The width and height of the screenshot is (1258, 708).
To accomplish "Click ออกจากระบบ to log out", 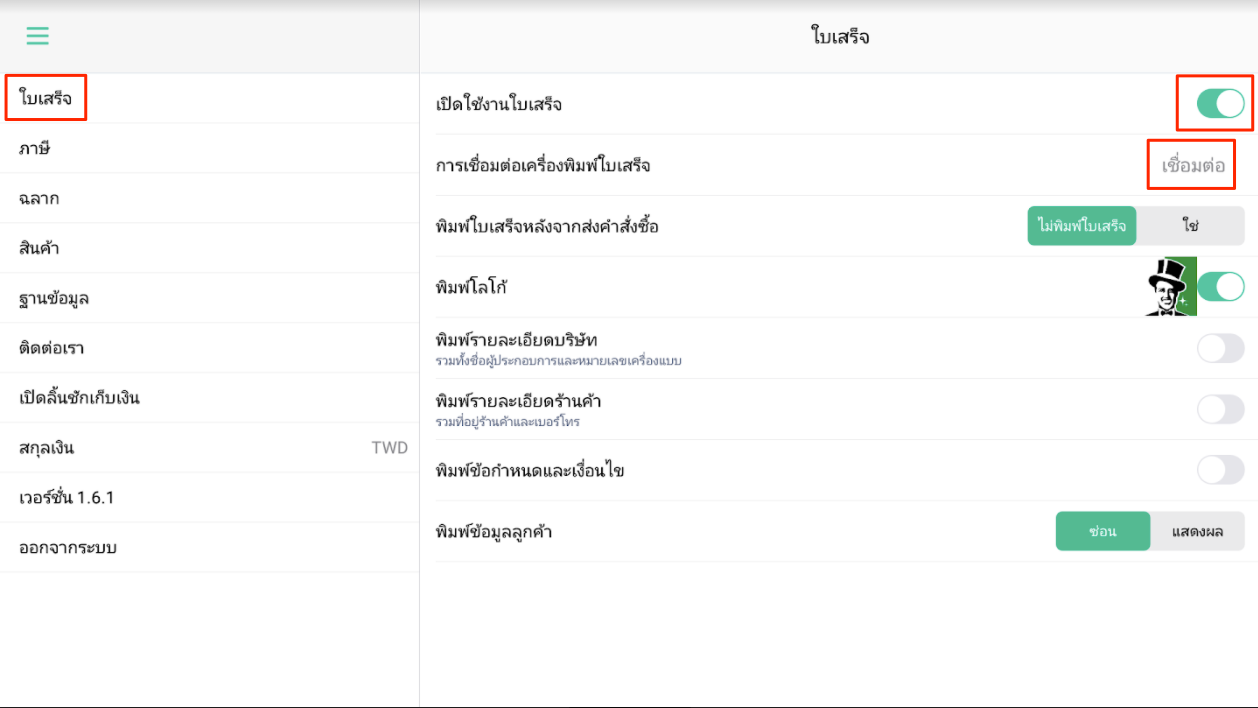I will (209, 548).
